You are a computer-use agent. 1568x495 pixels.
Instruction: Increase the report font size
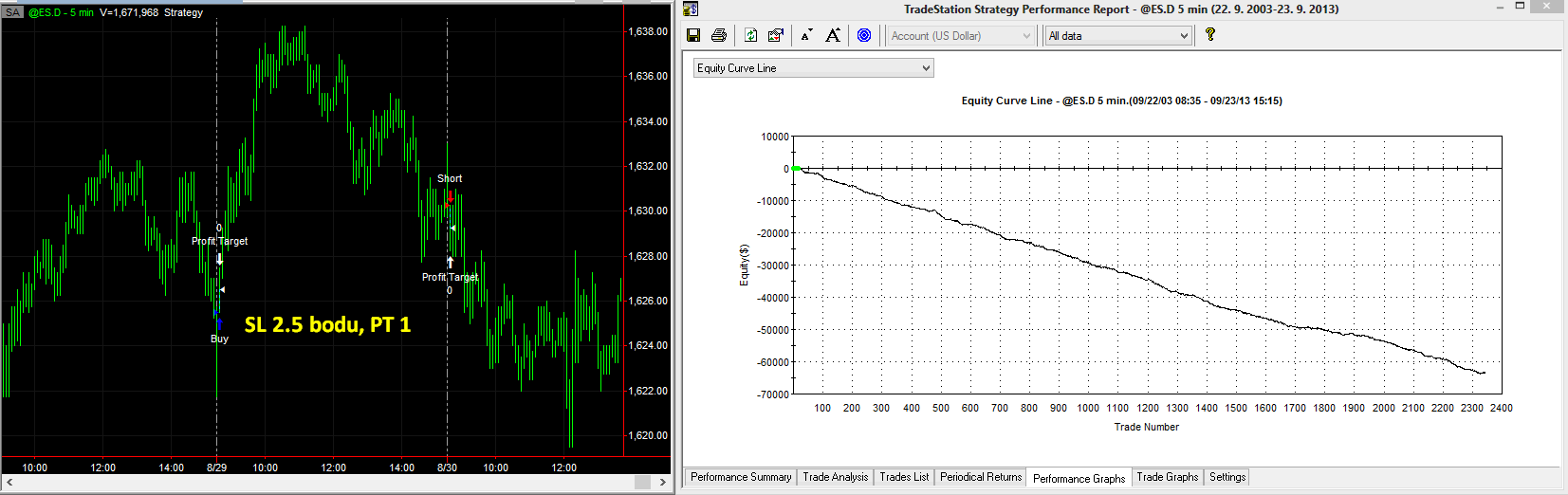[833, 35]
